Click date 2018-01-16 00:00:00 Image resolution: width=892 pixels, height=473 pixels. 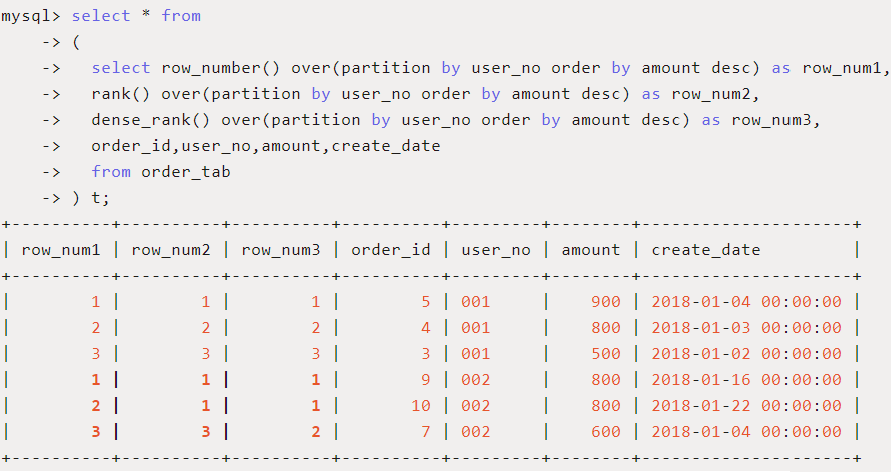tap(746, 380)
